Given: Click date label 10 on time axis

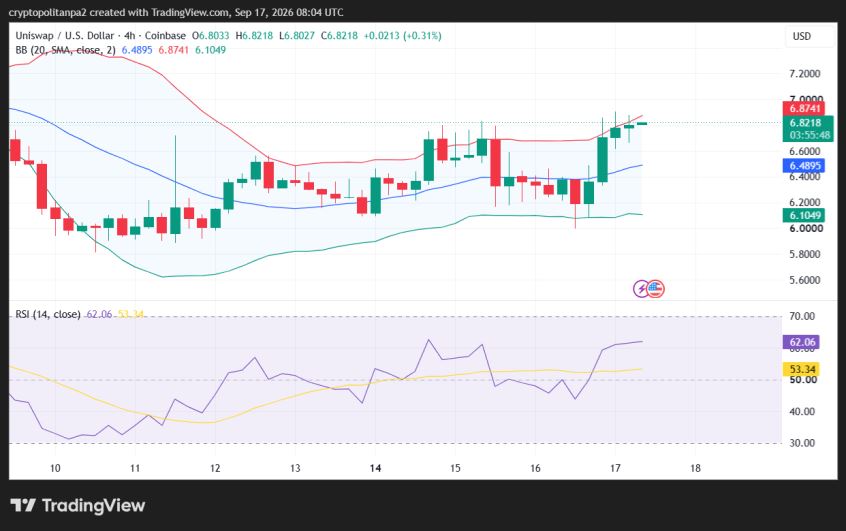Looking at the screenshot, I should click(x=55, y=468).
